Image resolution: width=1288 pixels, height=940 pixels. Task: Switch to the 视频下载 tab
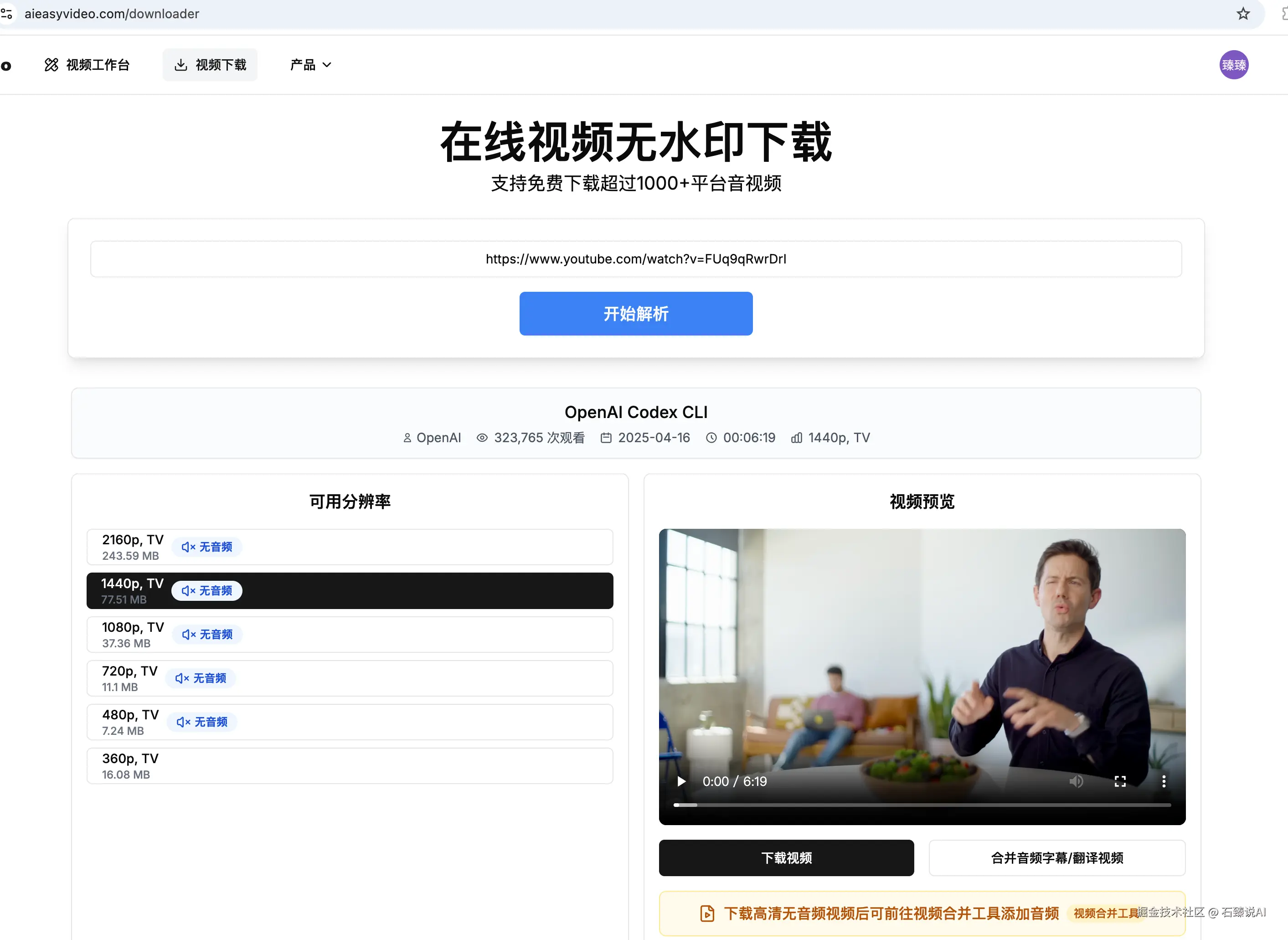pos(210,65)
